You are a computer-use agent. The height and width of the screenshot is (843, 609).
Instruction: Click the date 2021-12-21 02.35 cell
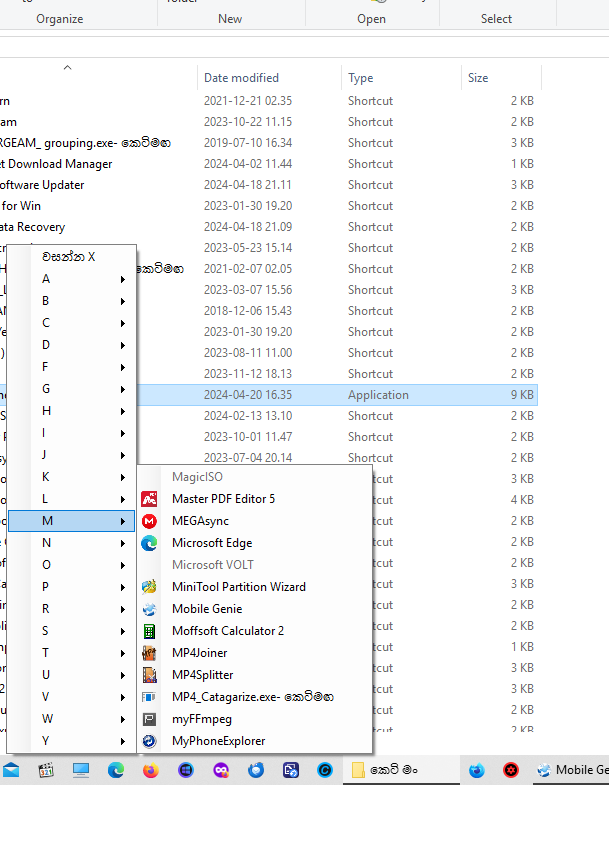(x=248, y=101)
